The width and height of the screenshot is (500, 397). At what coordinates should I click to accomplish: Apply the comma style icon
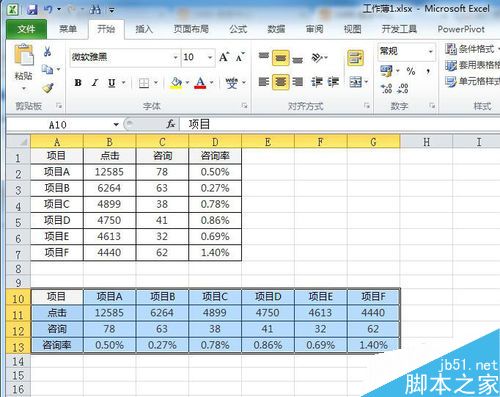pyautogui.click(x=428, y=71)
